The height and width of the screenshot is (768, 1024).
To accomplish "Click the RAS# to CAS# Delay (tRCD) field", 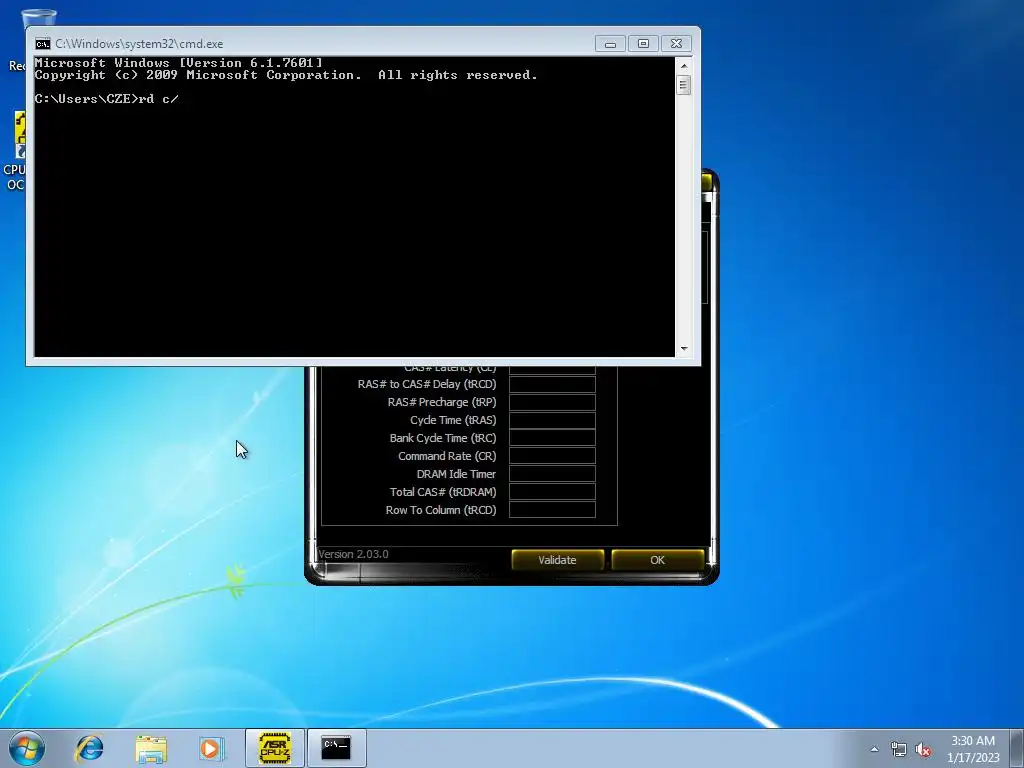I will (x=552, y=384).
